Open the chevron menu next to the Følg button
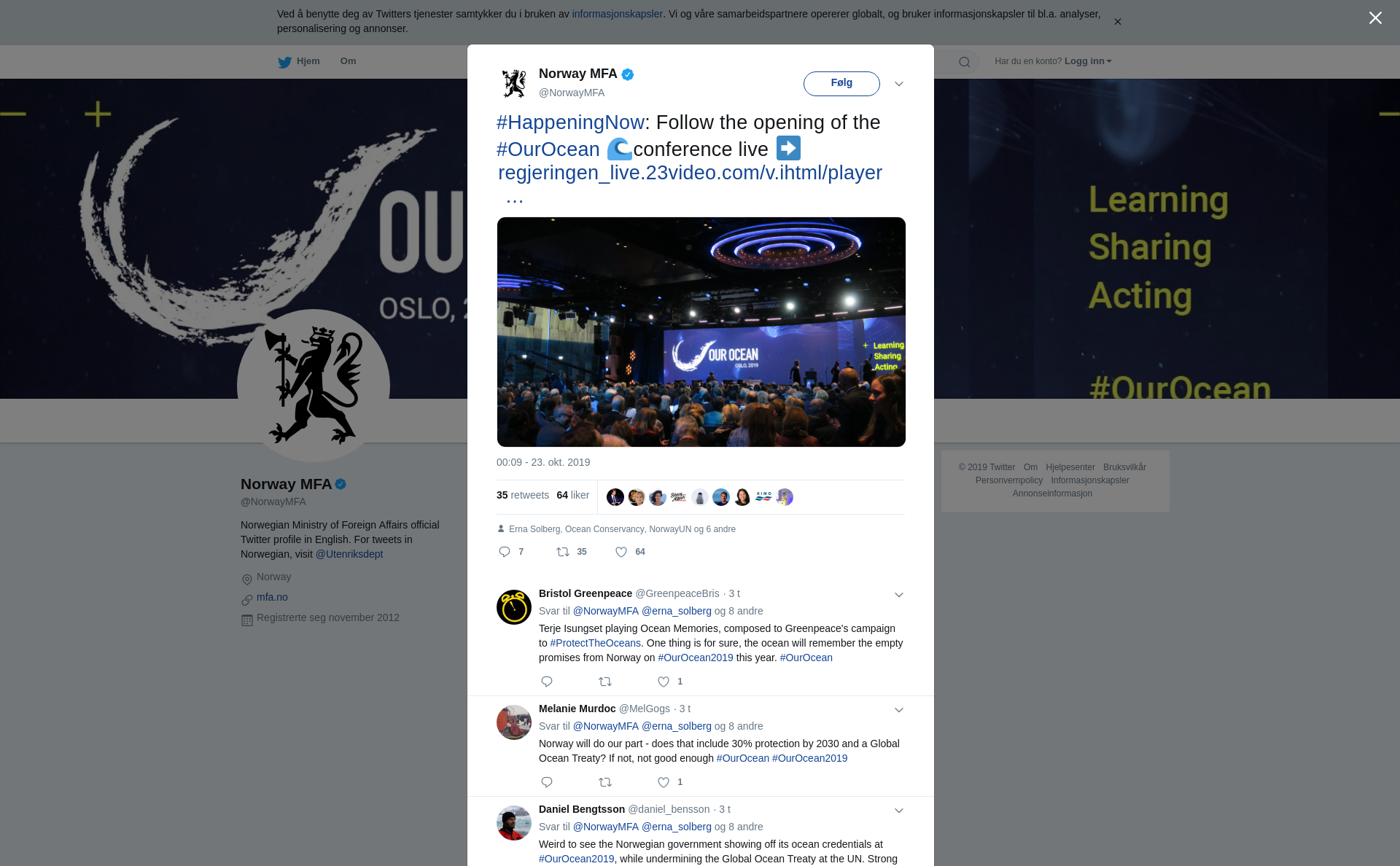The height and width of the screenshot is (866, 1400). [x=899, y=84]
